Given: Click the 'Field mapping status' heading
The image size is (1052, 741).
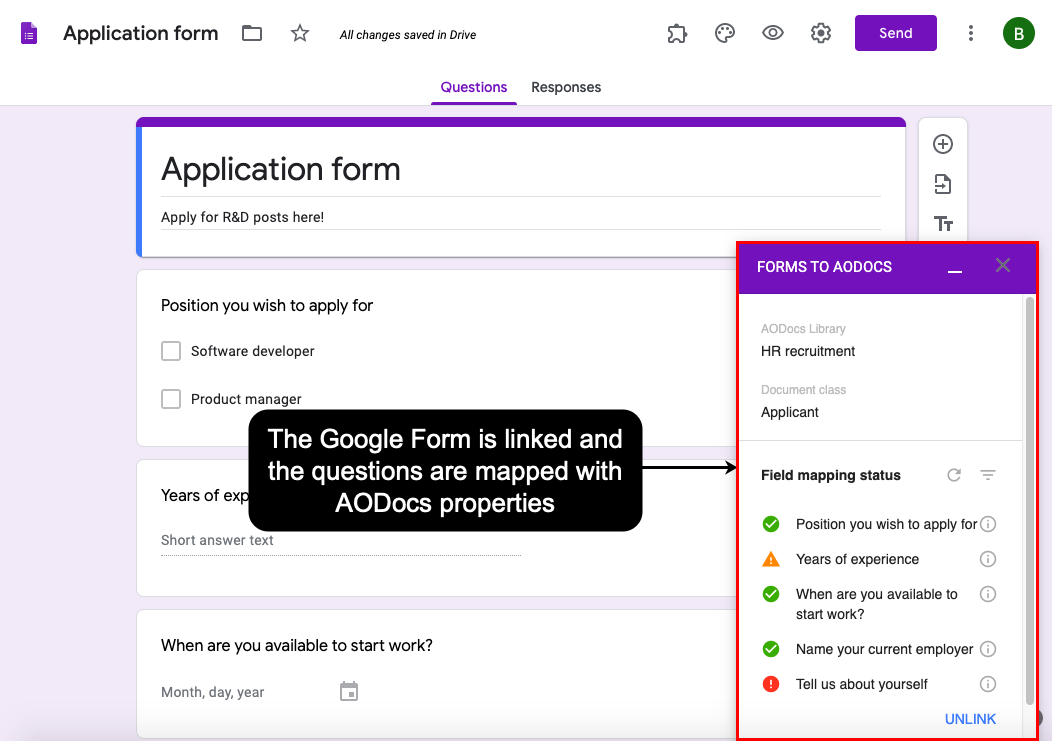Looking at the screenshot, I should coord(831,475).
